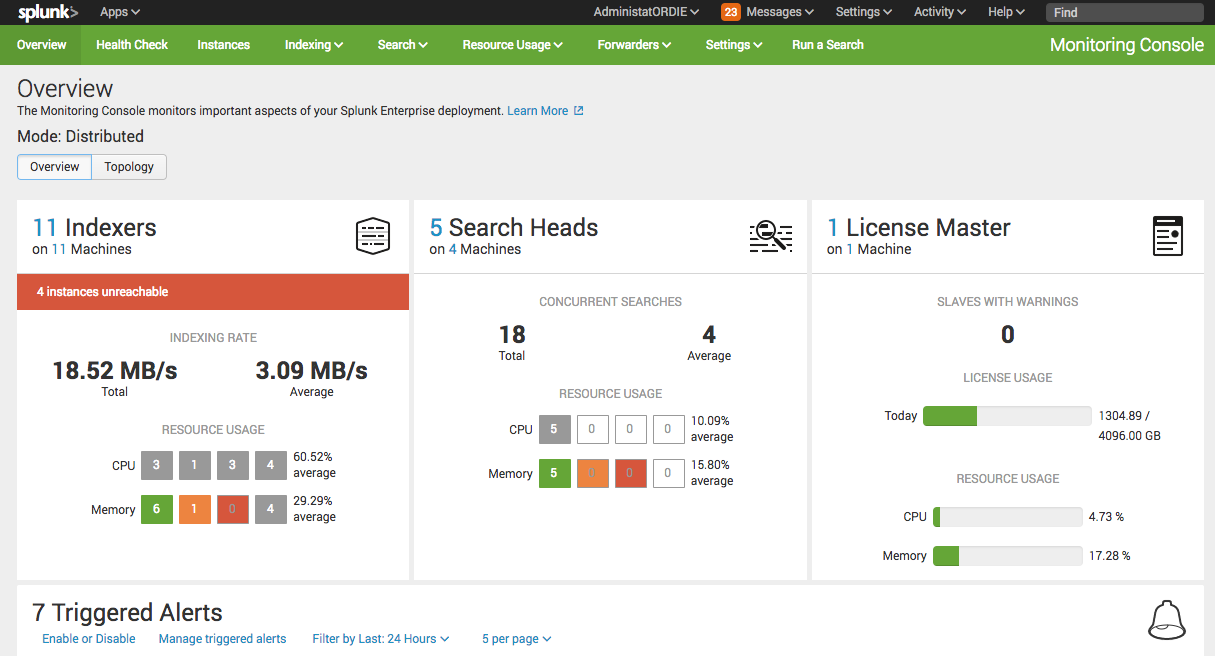Click the Search Heads magnifier icon

point(770,236)
